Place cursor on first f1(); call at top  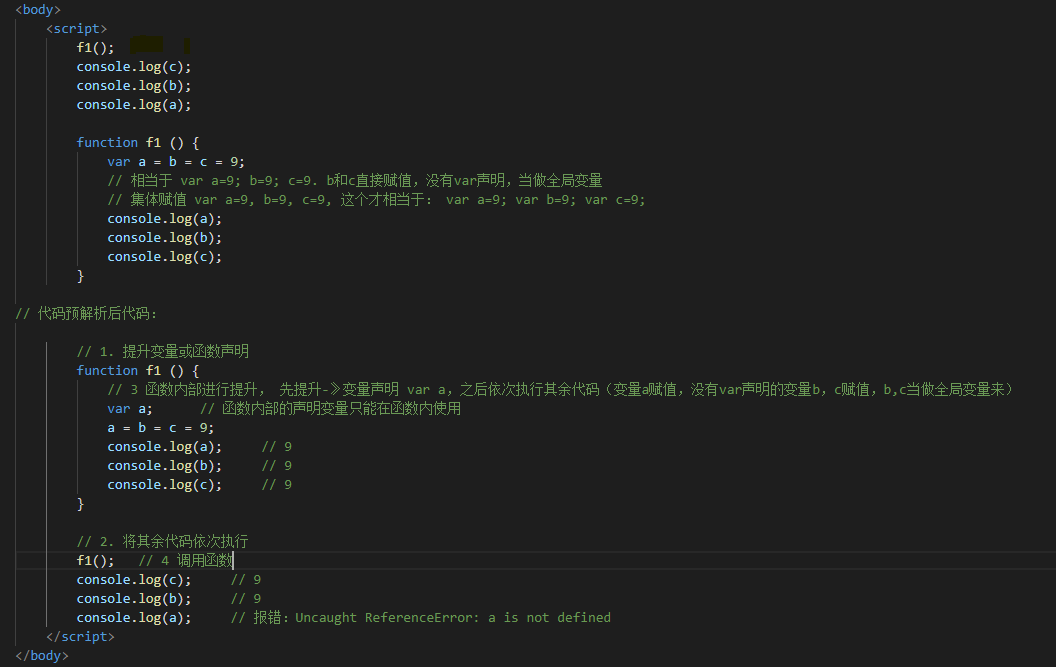click(96, 47)
